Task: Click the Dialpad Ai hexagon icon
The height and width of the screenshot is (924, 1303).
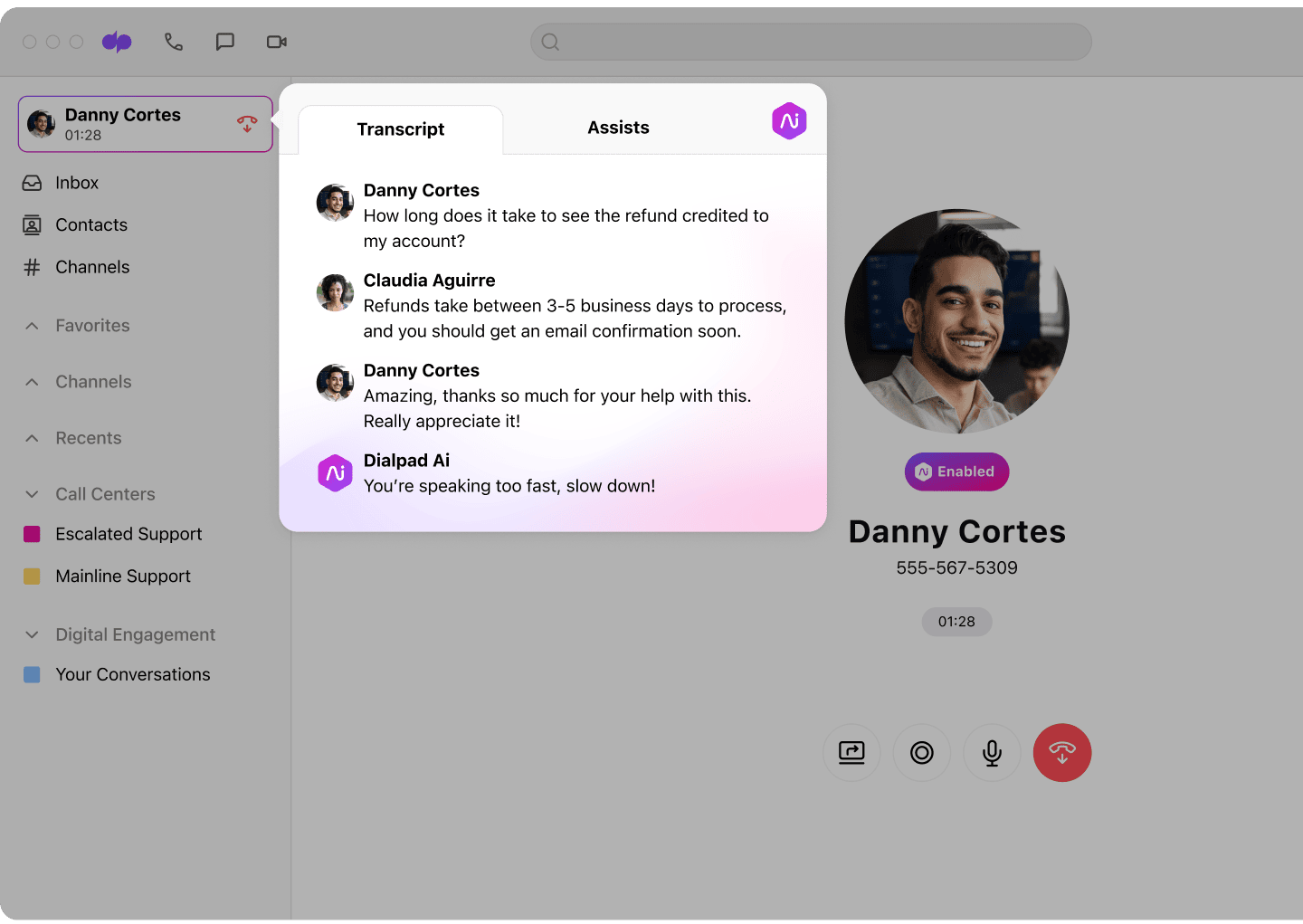Action: pos(789,121)
